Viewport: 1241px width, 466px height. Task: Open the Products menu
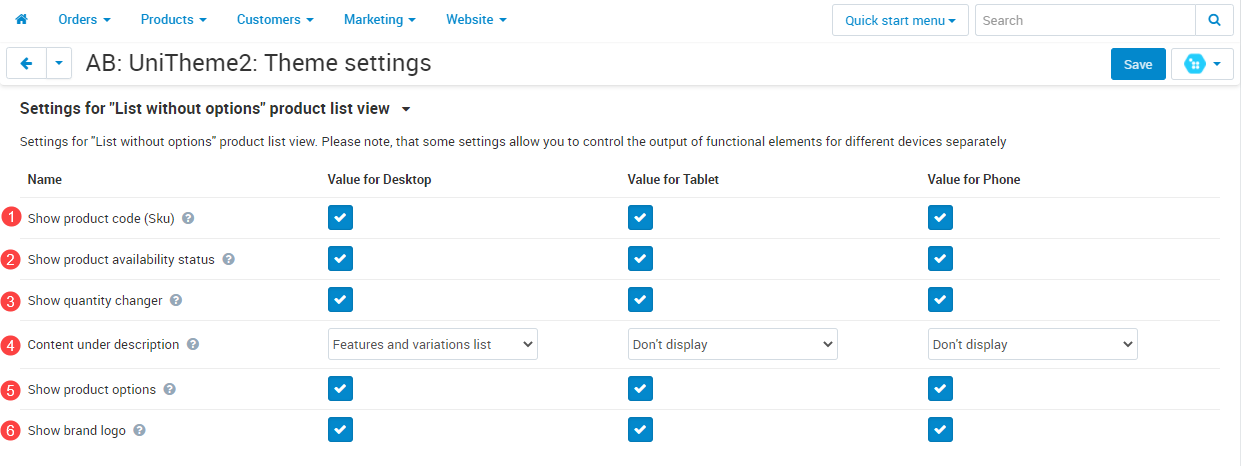173,19
